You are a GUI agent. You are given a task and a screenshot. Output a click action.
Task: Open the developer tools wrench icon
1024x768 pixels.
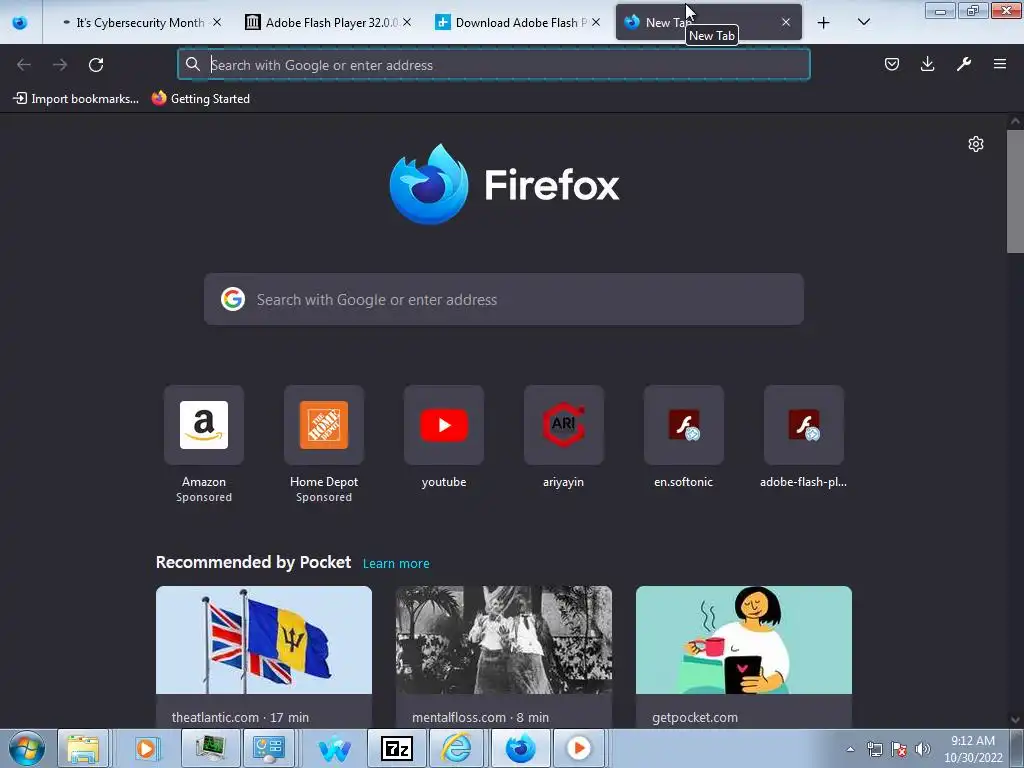point(964,64)
